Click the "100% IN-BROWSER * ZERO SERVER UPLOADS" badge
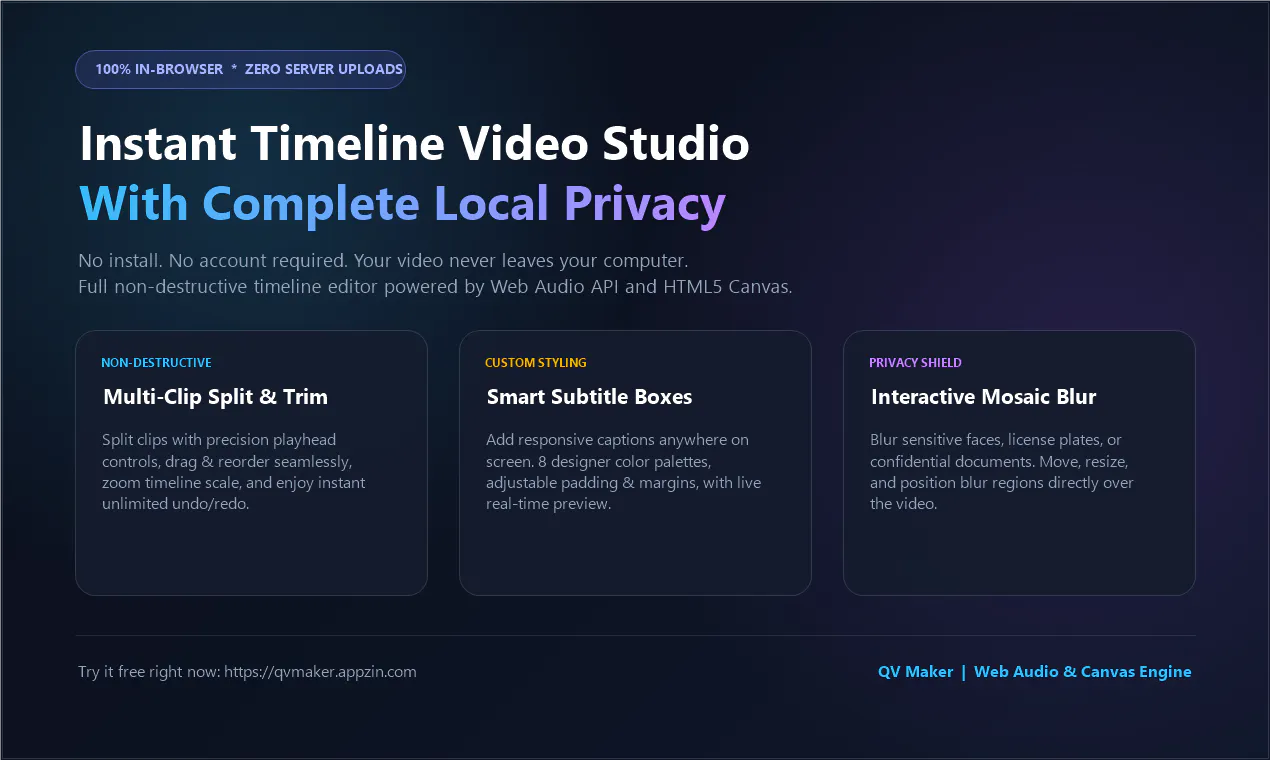Screen dimensions: 1270x760 (241, 70)
